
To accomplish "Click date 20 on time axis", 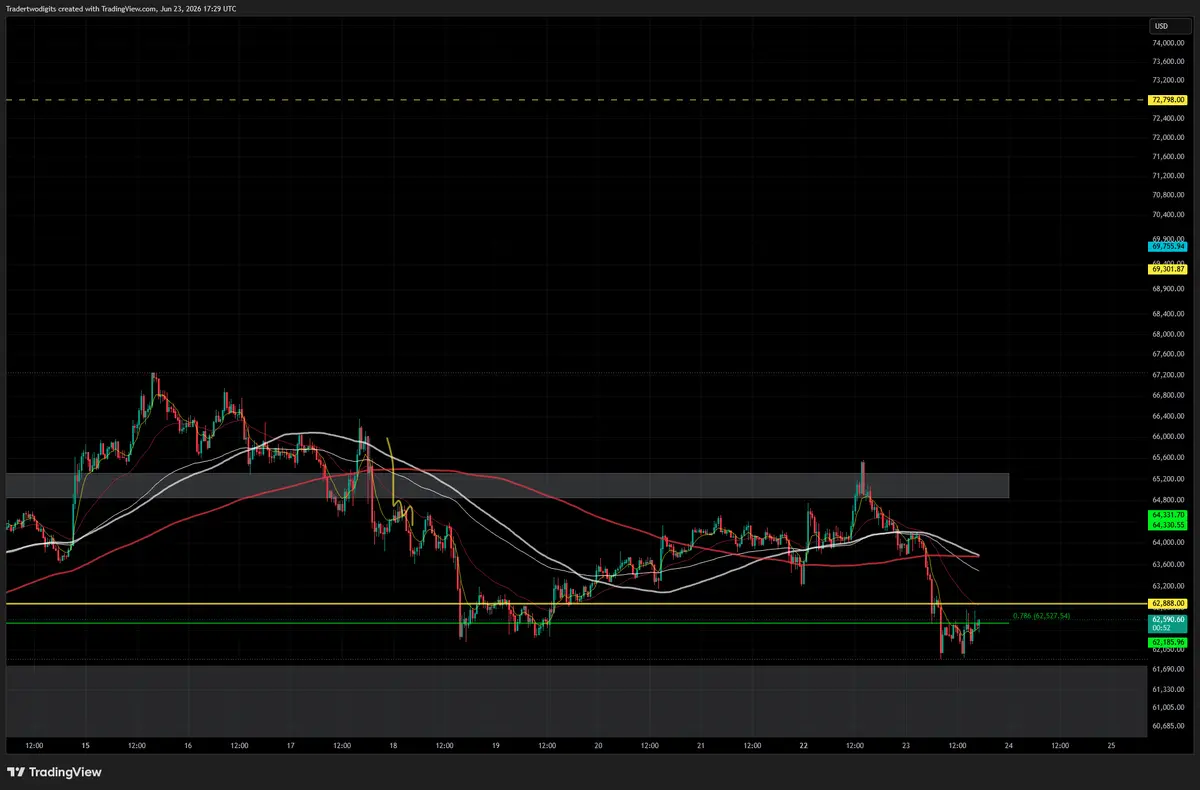I will click(598, 745).
